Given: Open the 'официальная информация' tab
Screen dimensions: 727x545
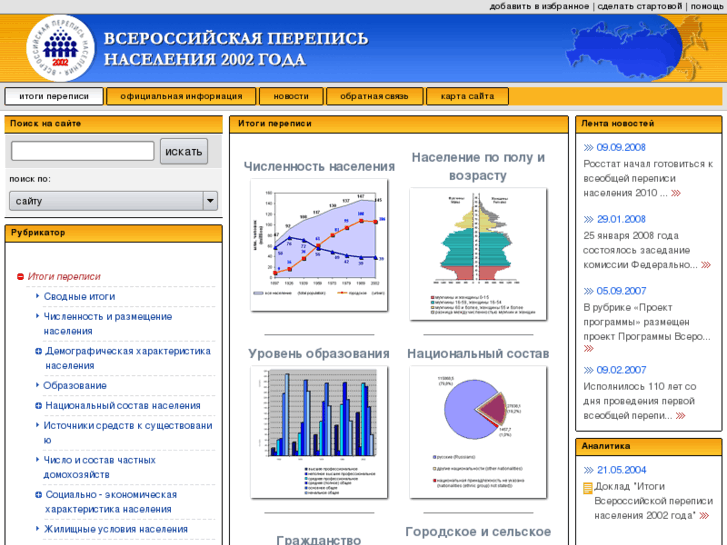Looking at the screenshot, I should tap(181, 96).
